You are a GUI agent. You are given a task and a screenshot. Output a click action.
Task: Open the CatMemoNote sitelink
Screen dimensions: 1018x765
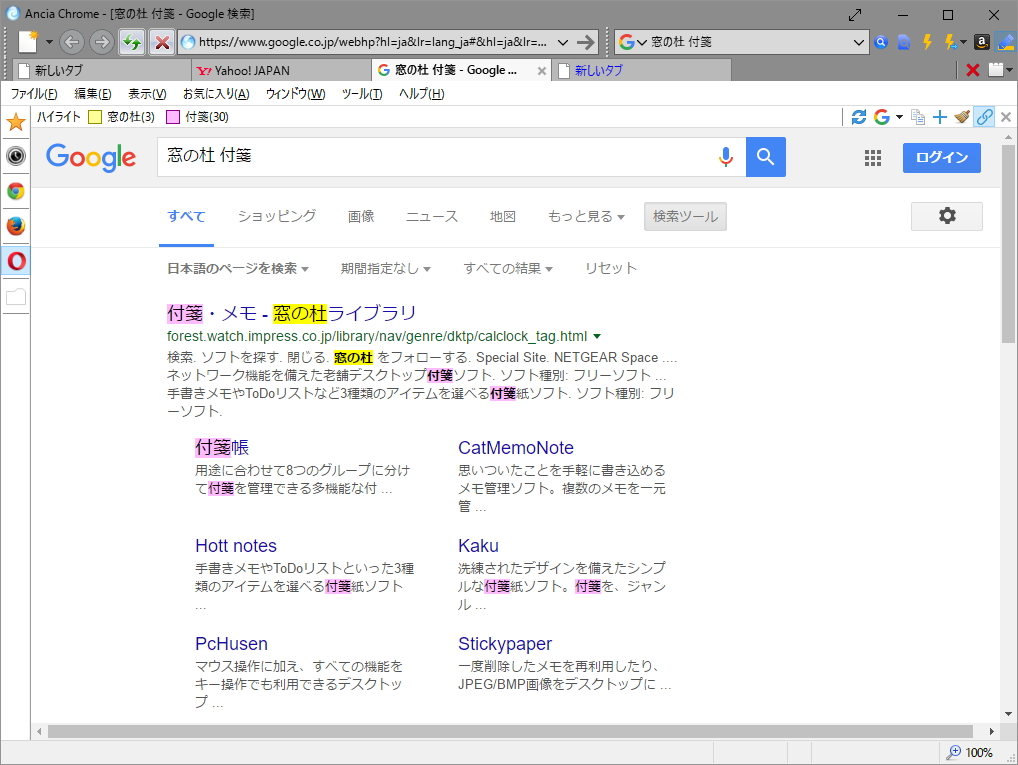[515, 447]
